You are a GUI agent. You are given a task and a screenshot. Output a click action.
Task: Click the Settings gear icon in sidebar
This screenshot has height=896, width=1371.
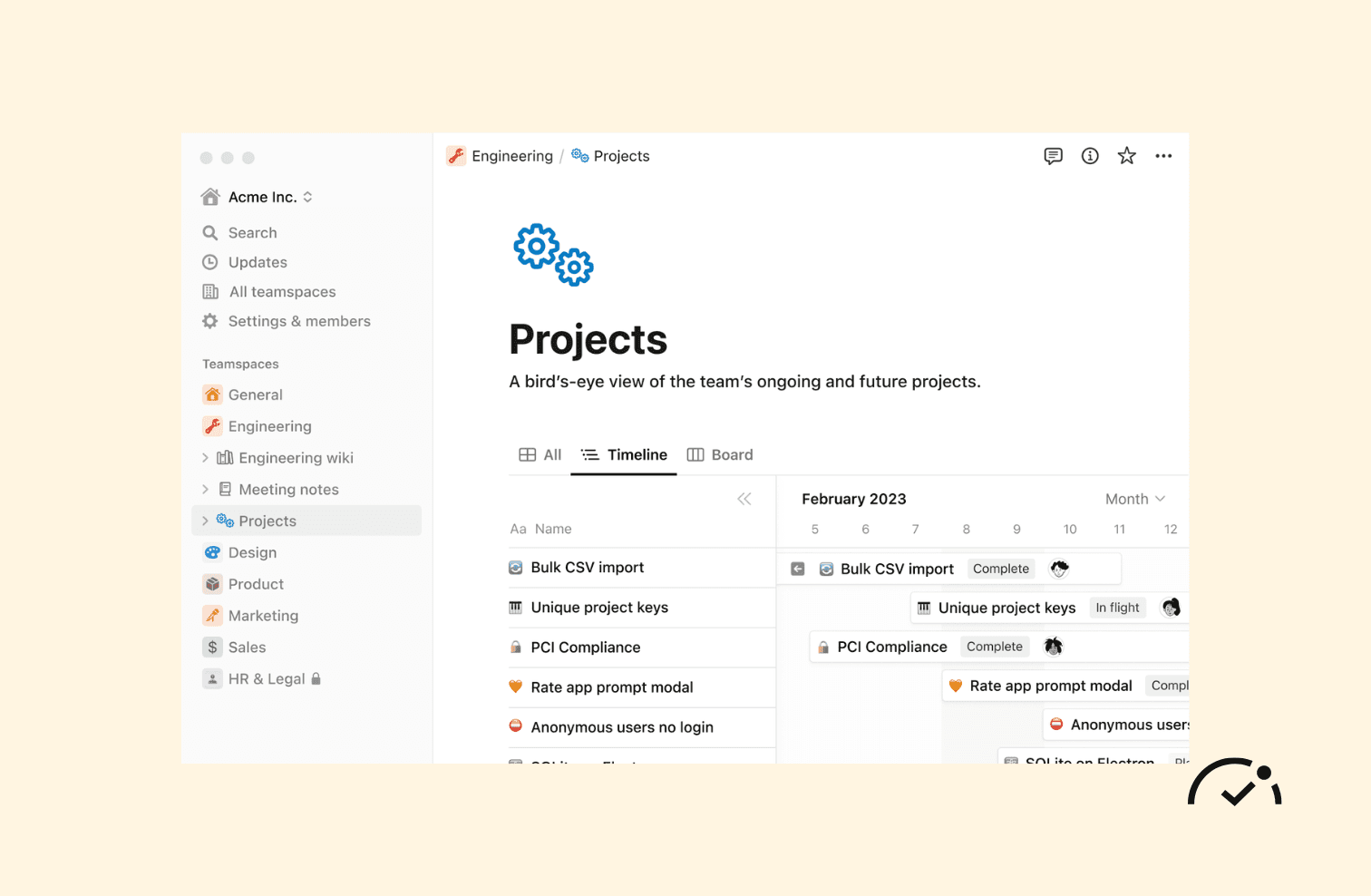point(210,321)
